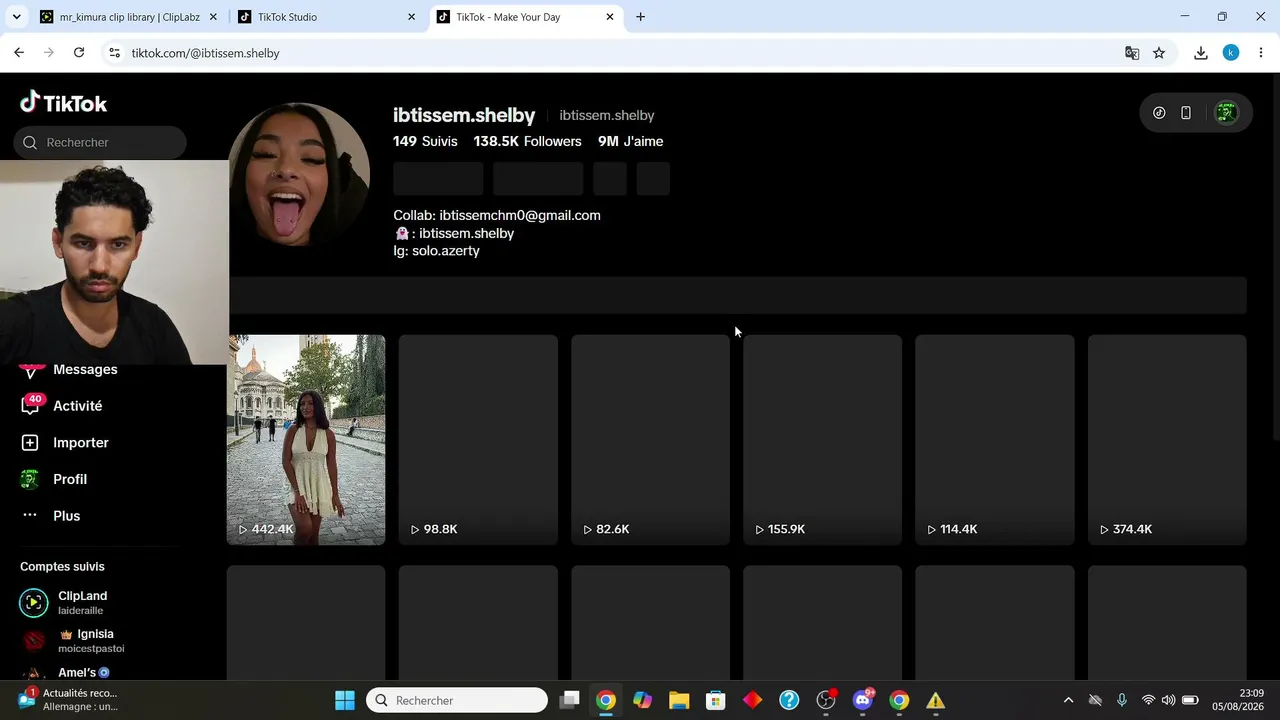The width and height of the screenshot is (1280, 720).
Task: Open the clock and date panel
Action: click(x=1238, y=700)
